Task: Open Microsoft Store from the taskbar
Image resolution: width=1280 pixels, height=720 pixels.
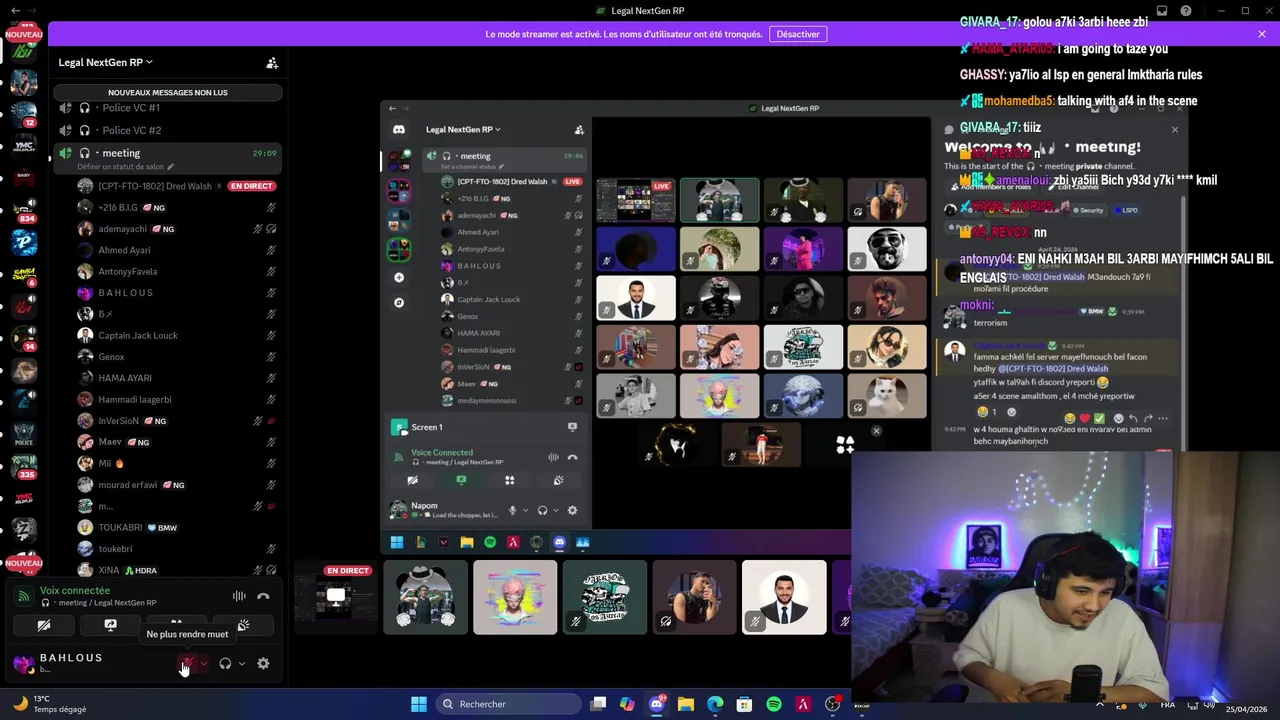Action: click(744, 704)
